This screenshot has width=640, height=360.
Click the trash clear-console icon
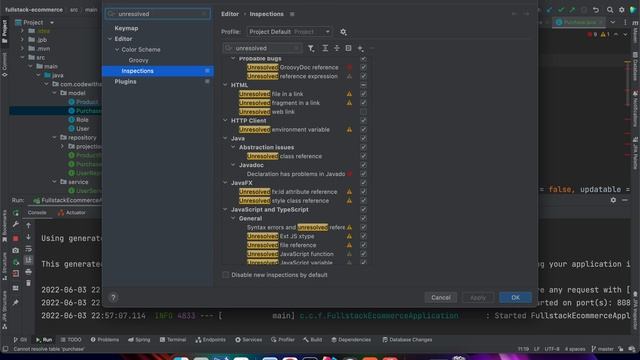29,283
